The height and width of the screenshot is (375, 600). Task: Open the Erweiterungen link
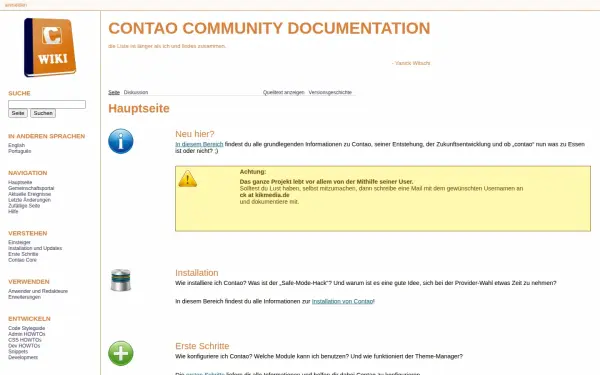(24, 297)
